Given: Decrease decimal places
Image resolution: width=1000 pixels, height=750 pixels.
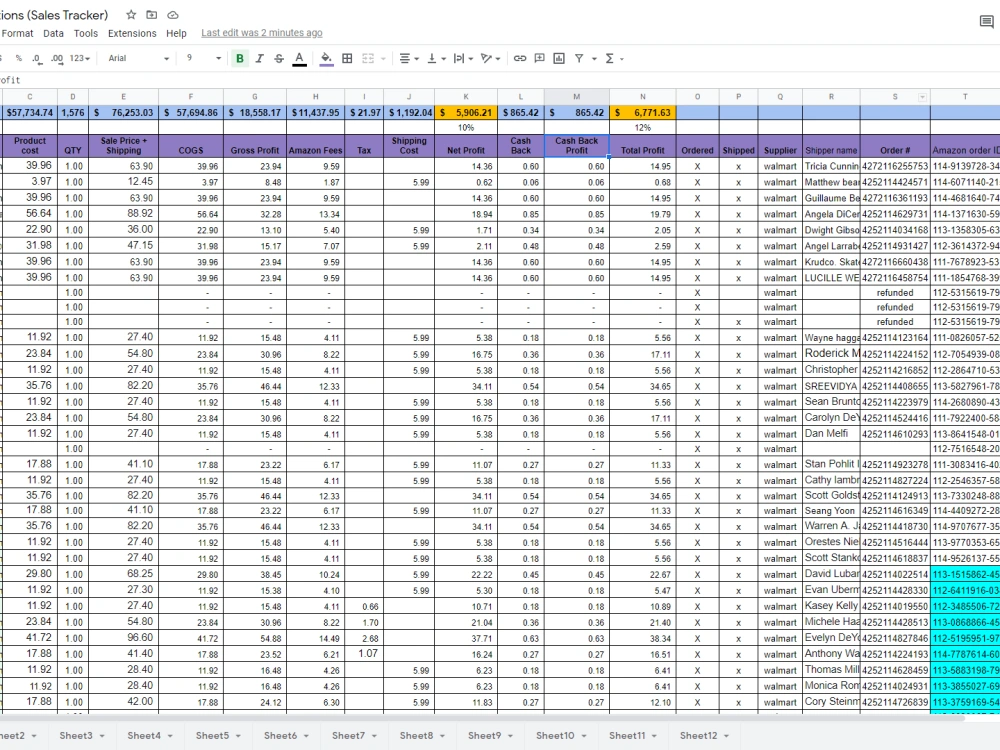Looking at the screenshot, I should [x=37, y=58].
